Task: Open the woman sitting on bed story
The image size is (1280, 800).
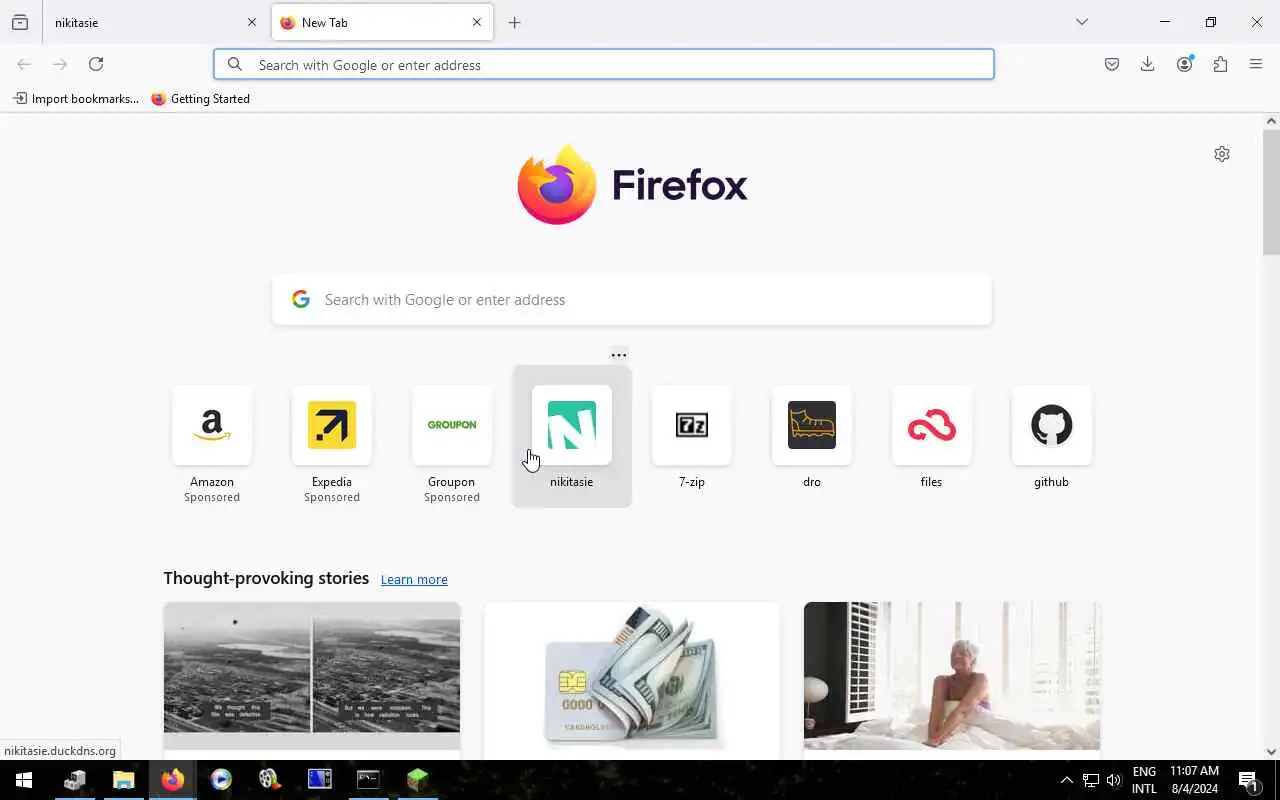Action: (x=952, y=680)
